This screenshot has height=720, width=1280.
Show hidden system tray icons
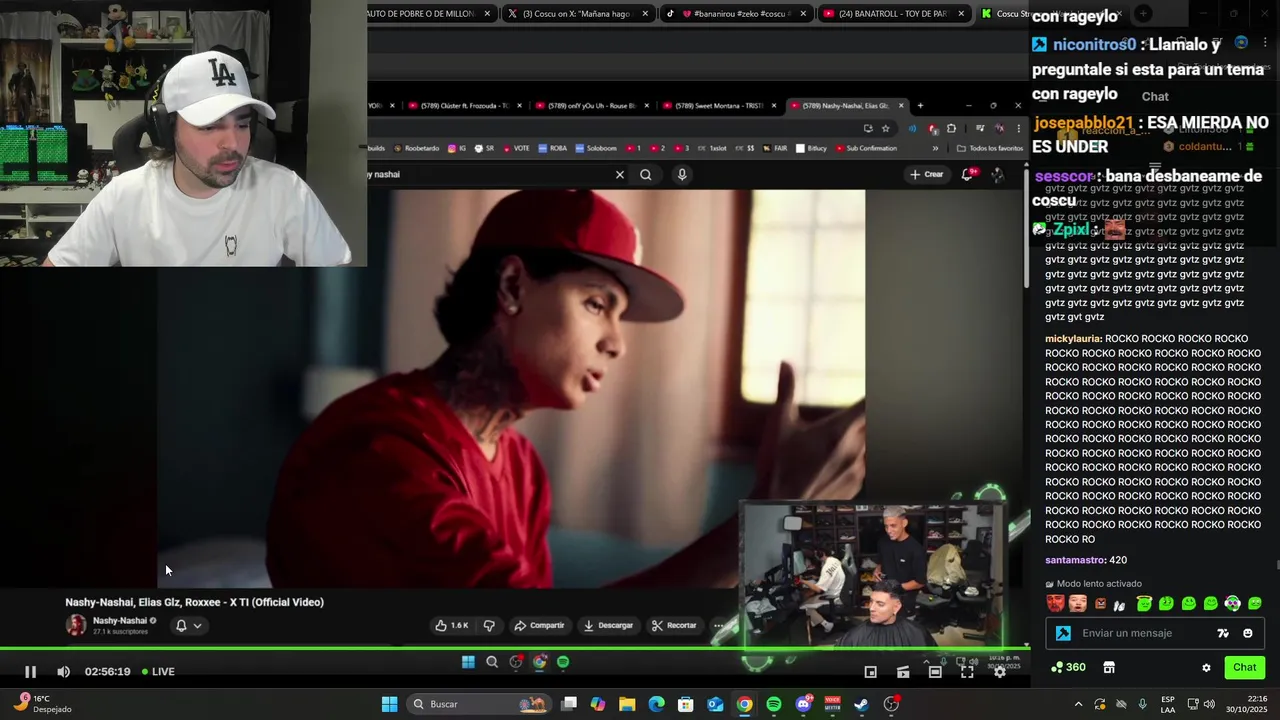point(1078,704)
